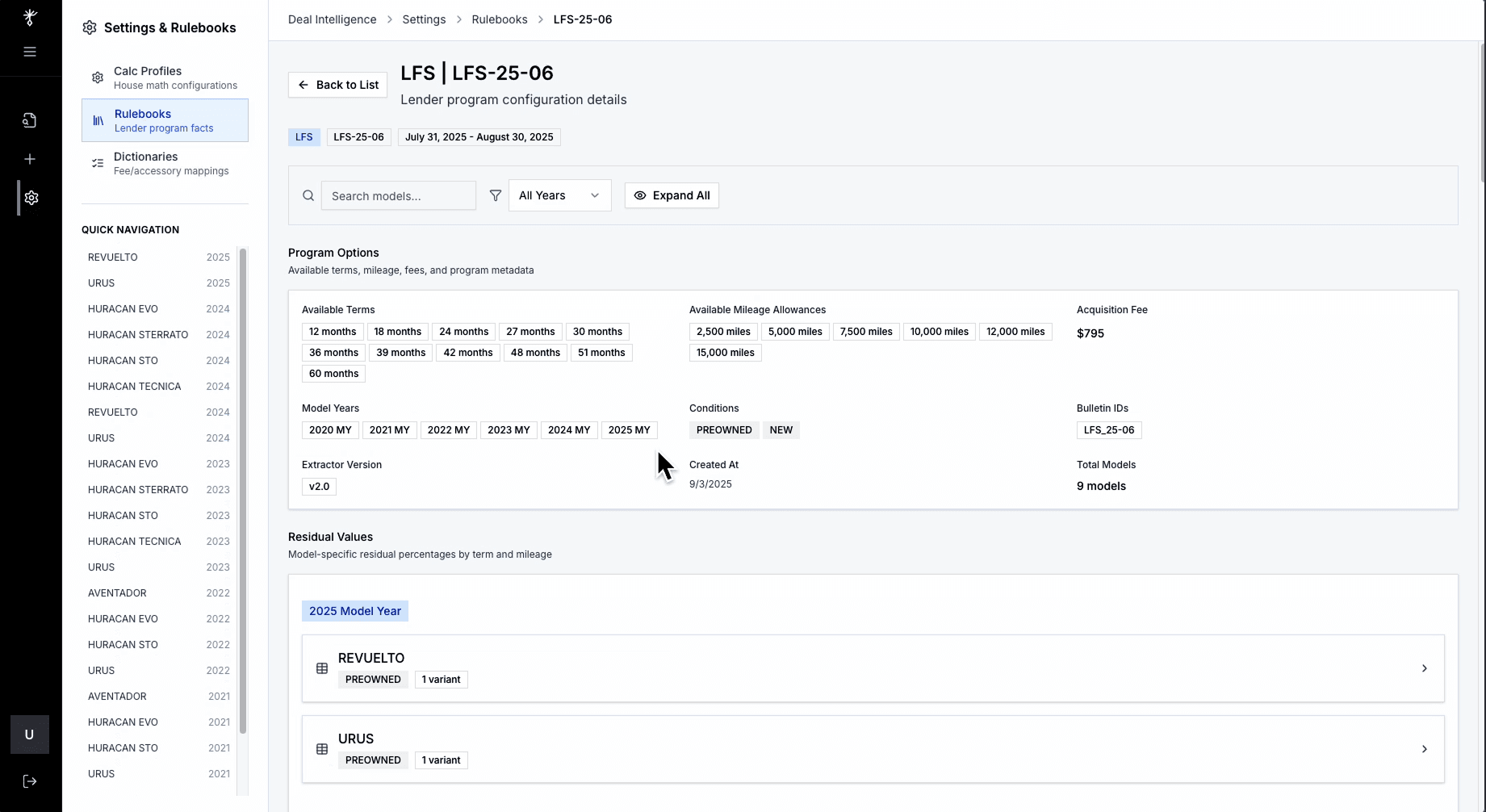The image size is (1486, 812).
Task: Click the logout icon at bottom left
Action: coord(30,781)
